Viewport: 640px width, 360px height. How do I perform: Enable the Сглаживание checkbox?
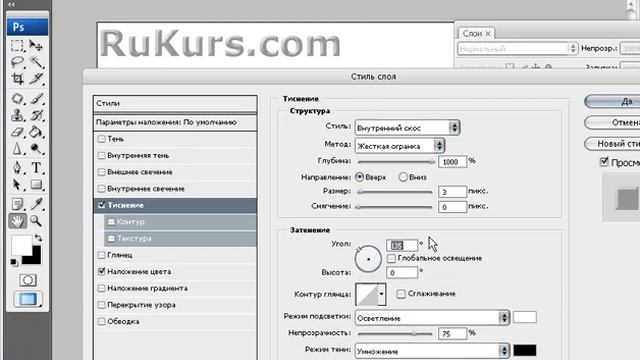point(401,294)
